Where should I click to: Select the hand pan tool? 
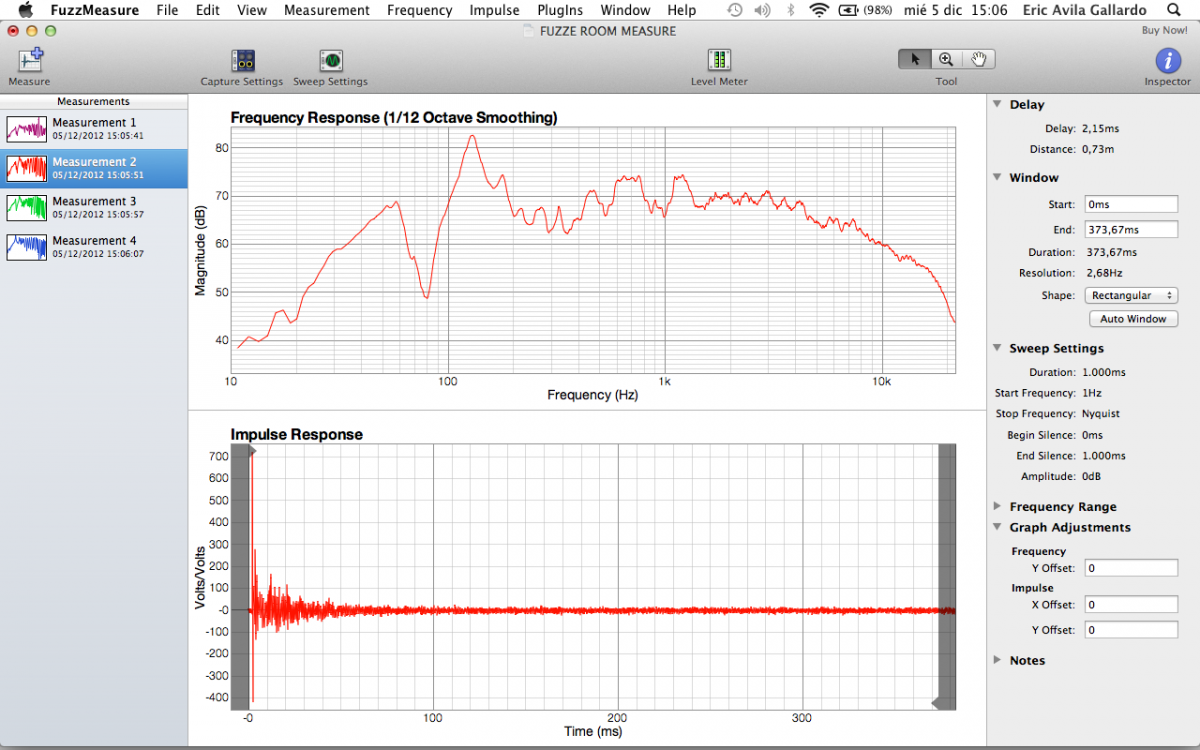978,59
